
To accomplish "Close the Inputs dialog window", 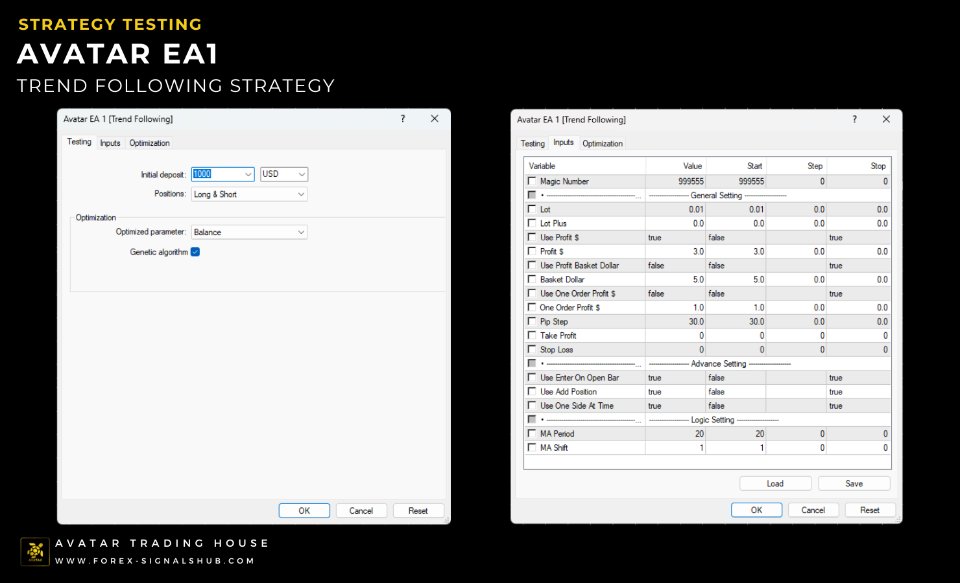I will (887, 119).
